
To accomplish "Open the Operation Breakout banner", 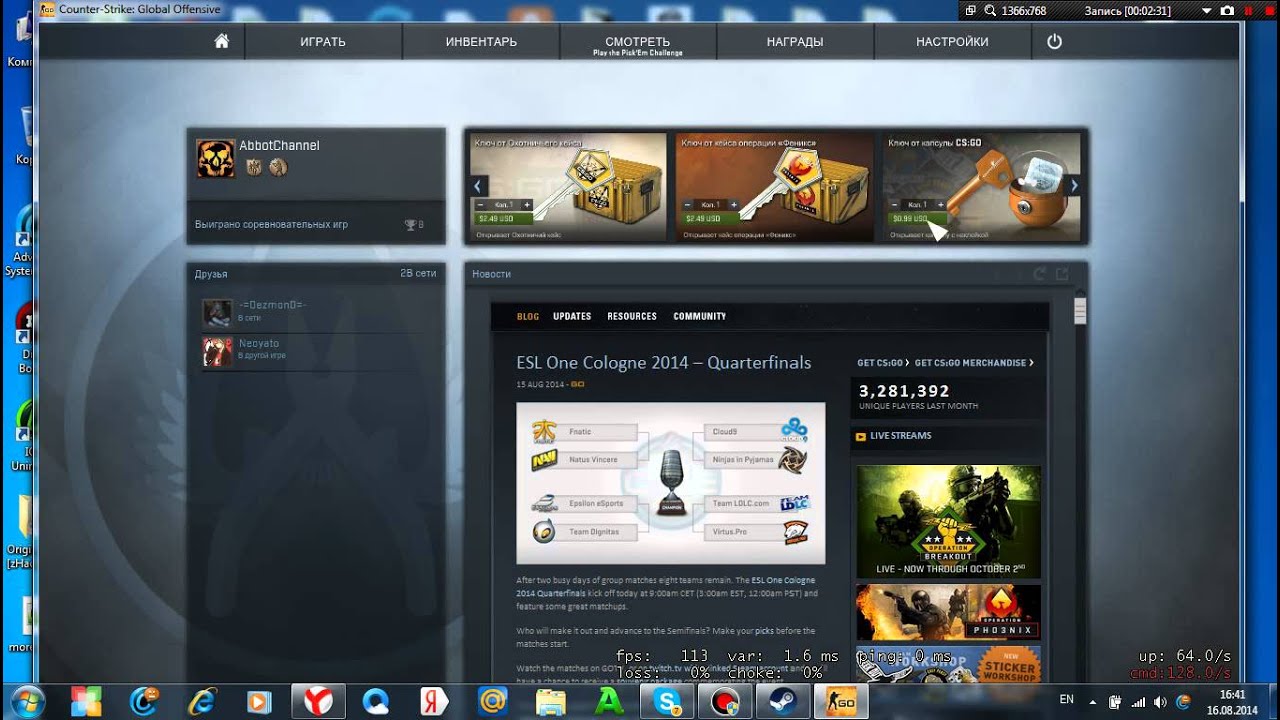I will [948, 522].
